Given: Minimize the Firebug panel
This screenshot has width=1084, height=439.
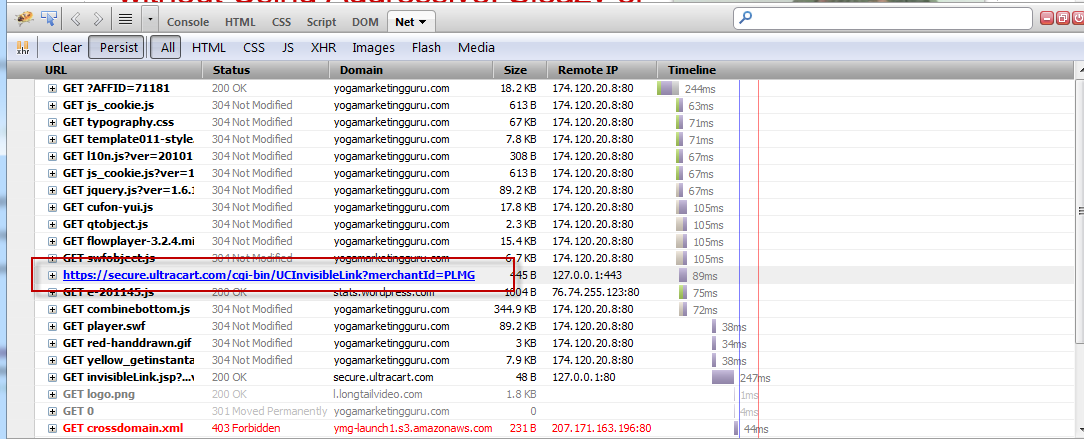Looking at the screenshot, I should [x=1048, y=19].
